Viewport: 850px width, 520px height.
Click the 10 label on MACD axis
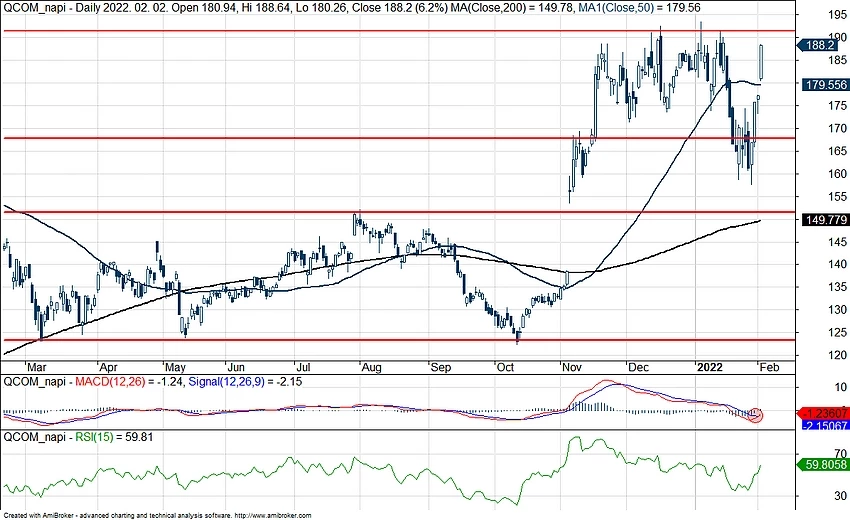pyautogui.click(x=841, y=387)
